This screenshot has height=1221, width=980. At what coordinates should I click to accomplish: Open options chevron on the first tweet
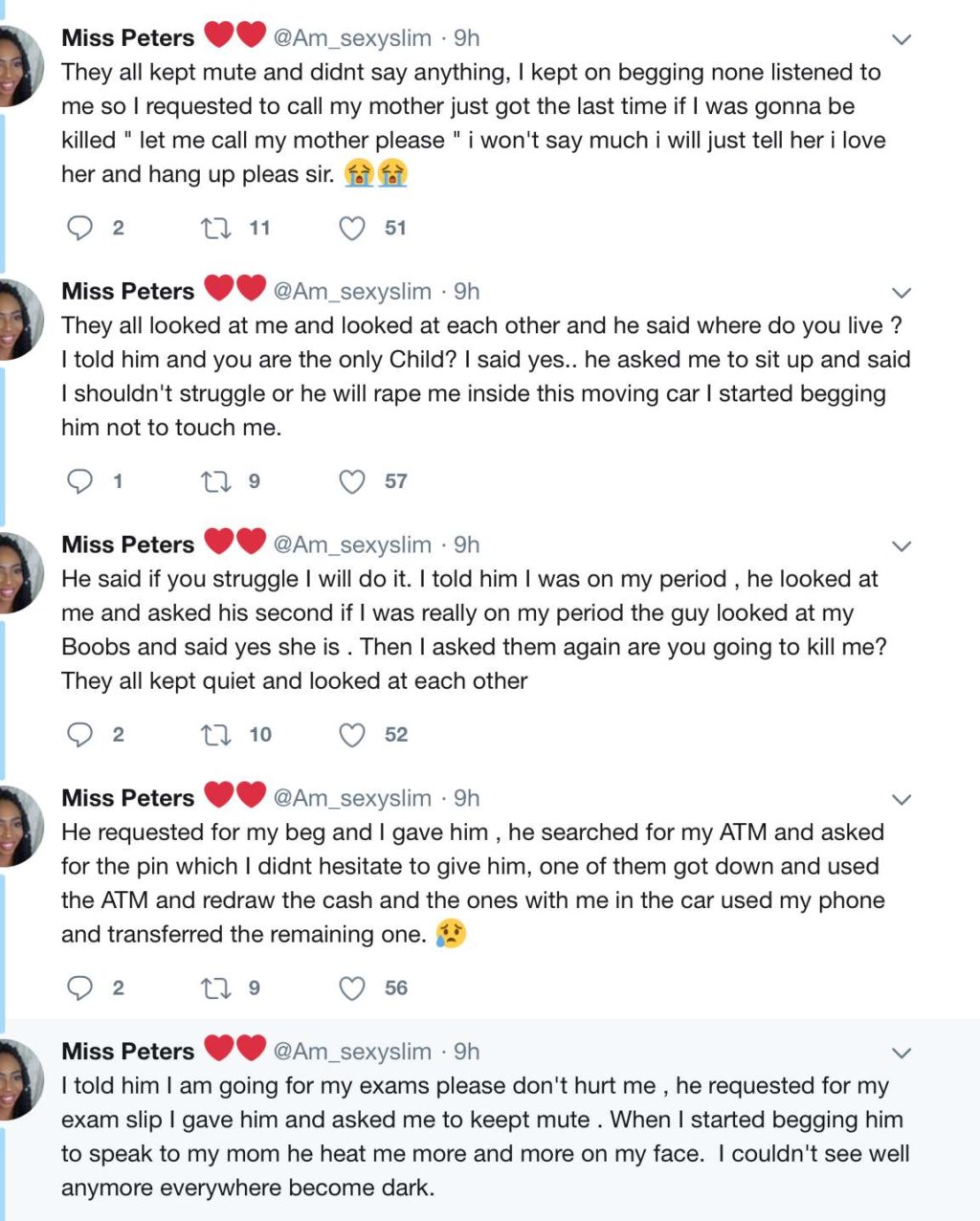click(x=901, y=39)
